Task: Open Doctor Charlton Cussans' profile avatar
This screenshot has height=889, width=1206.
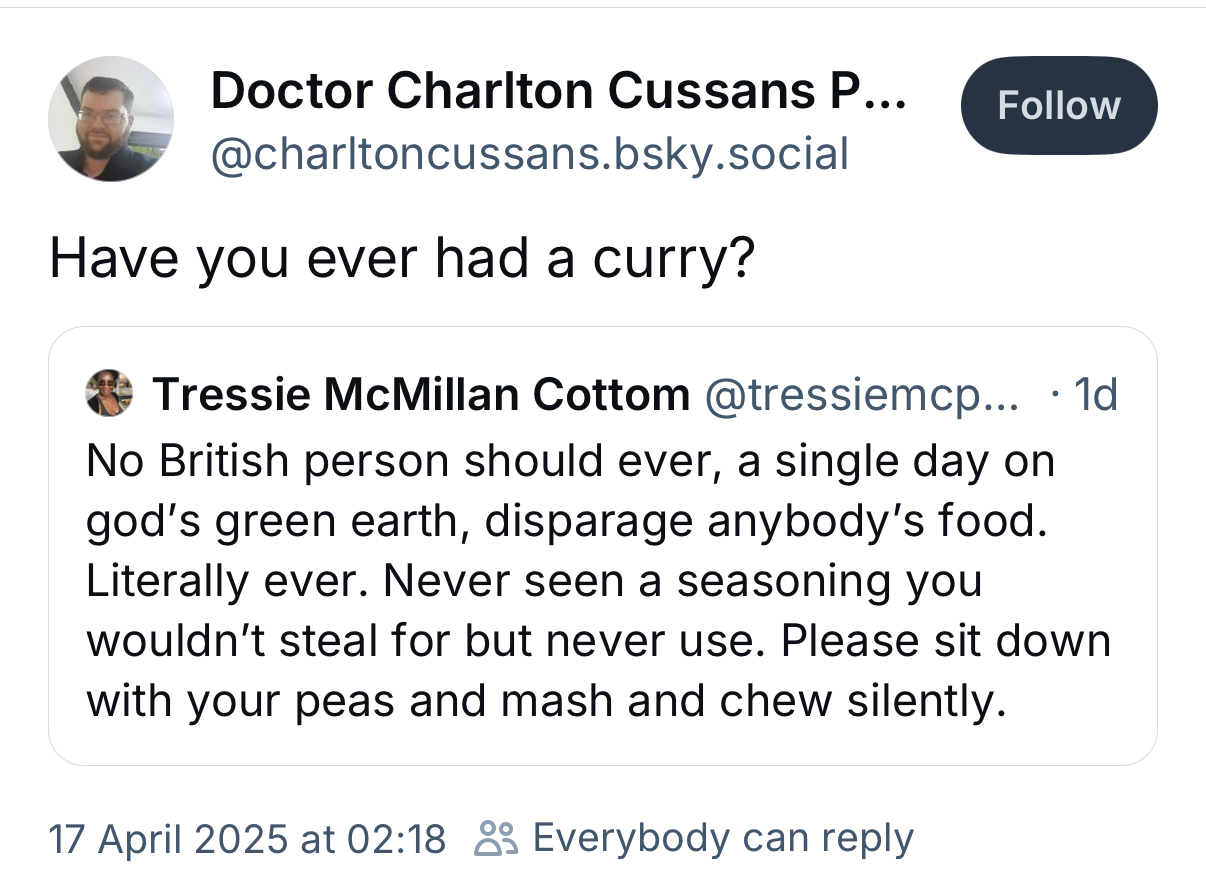Action: click(x=111, y=119)
